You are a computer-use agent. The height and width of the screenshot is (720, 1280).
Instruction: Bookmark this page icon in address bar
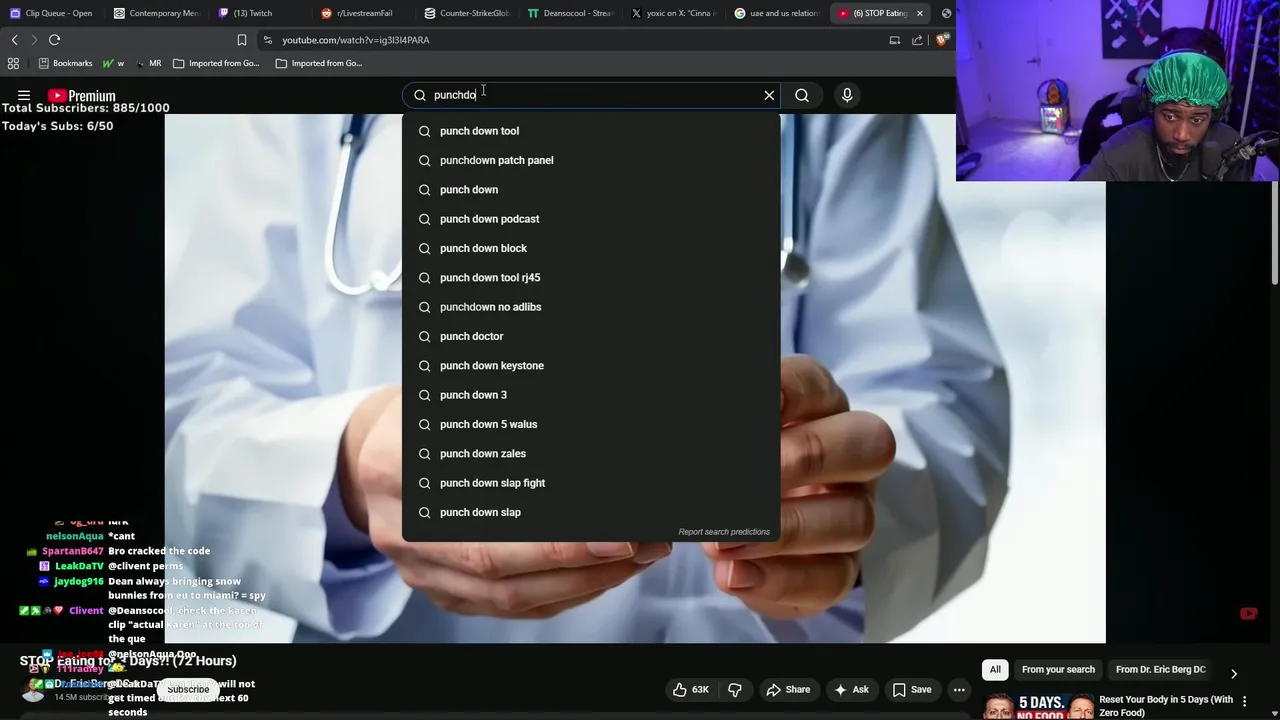pos(241,40)
